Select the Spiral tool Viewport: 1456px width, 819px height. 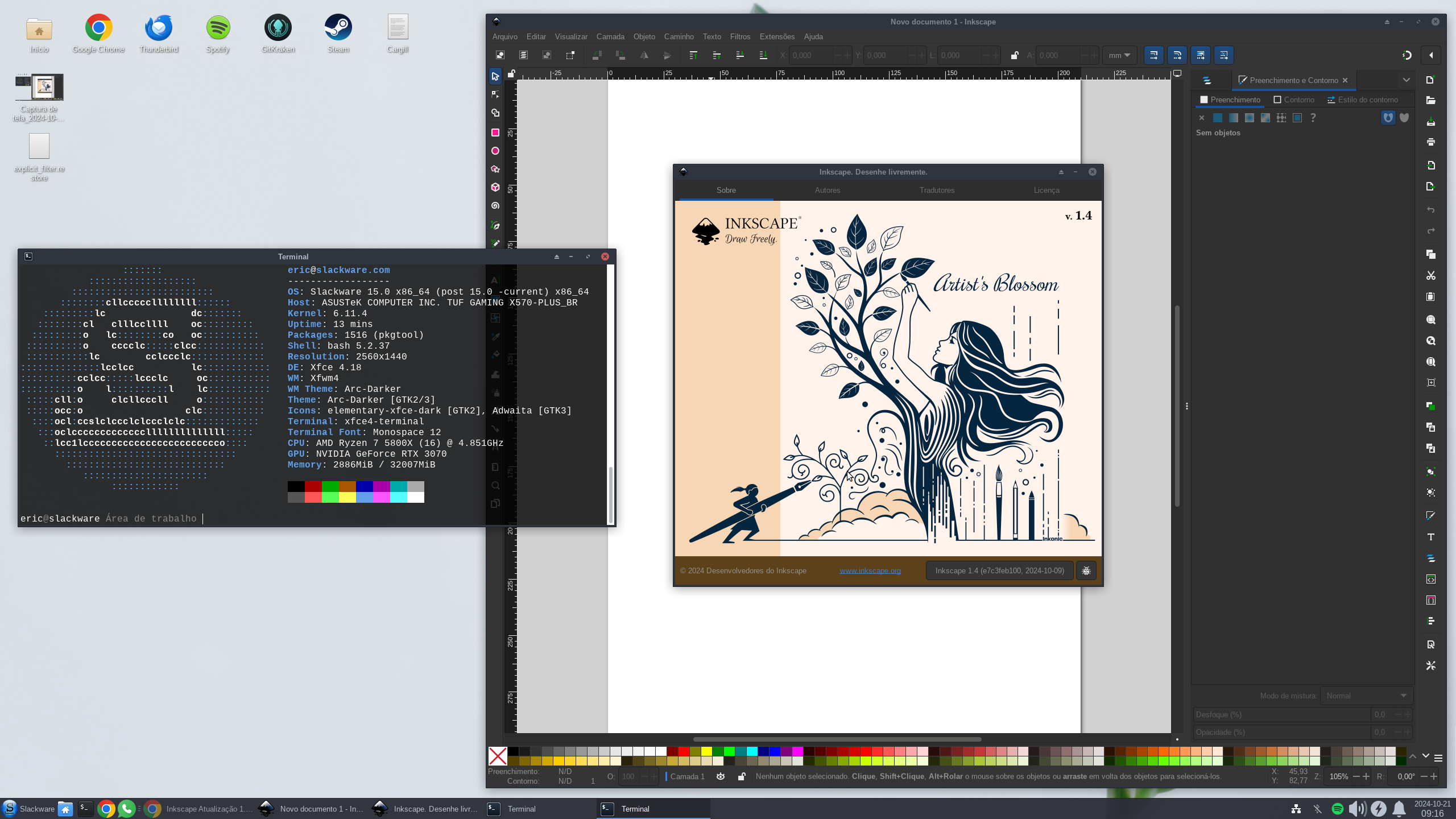coord(495,205)
